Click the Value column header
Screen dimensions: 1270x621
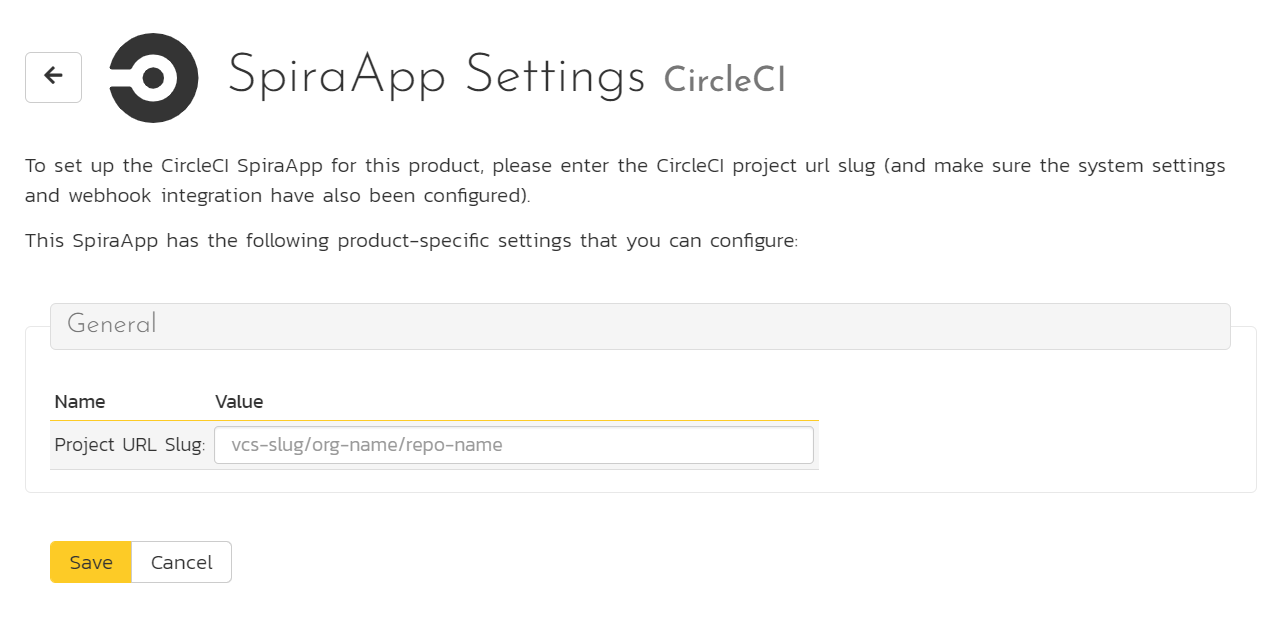(239, 402)
